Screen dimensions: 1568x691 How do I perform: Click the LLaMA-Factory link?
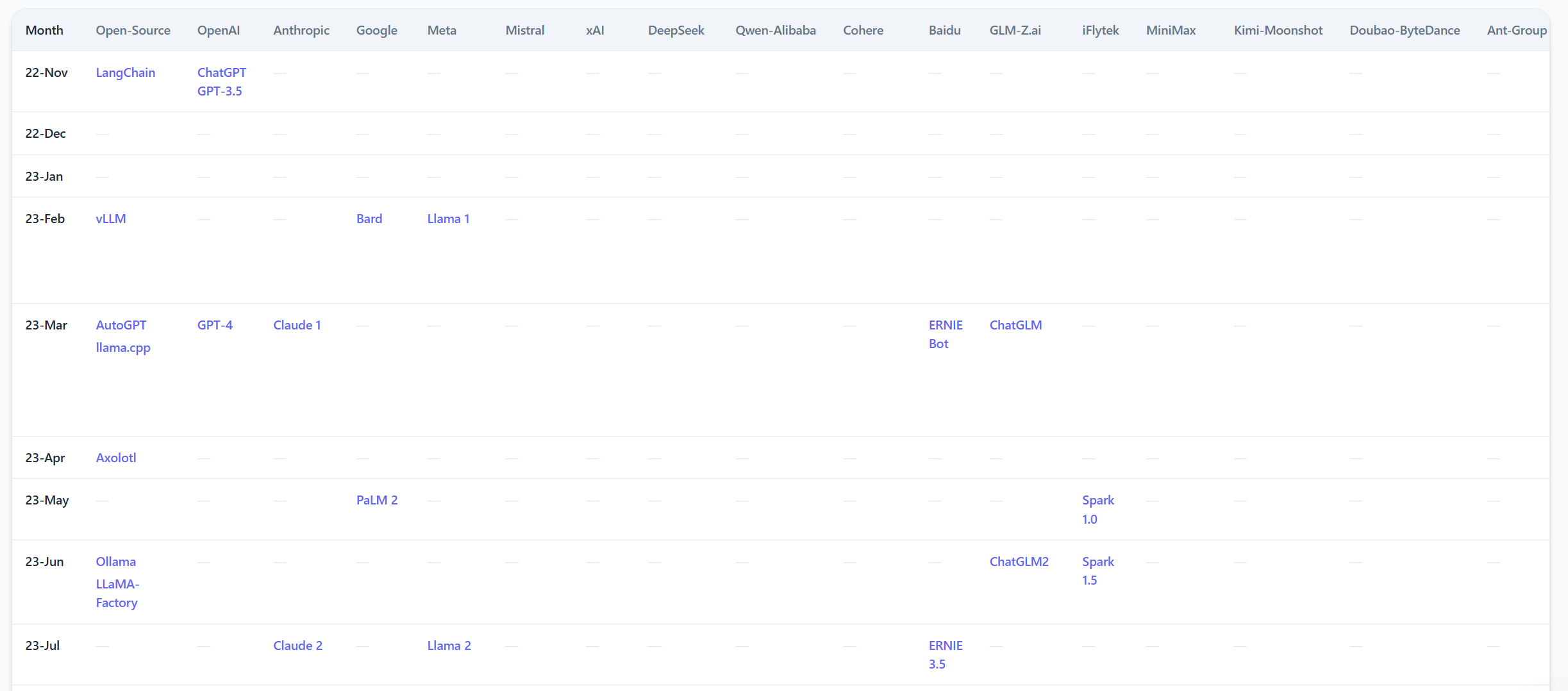tap(117, 593)
